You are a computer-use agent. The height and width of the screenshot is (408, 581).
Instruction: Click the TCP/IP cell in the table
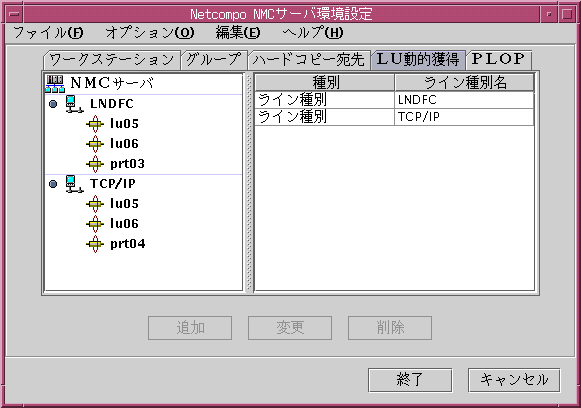point(464,117)
